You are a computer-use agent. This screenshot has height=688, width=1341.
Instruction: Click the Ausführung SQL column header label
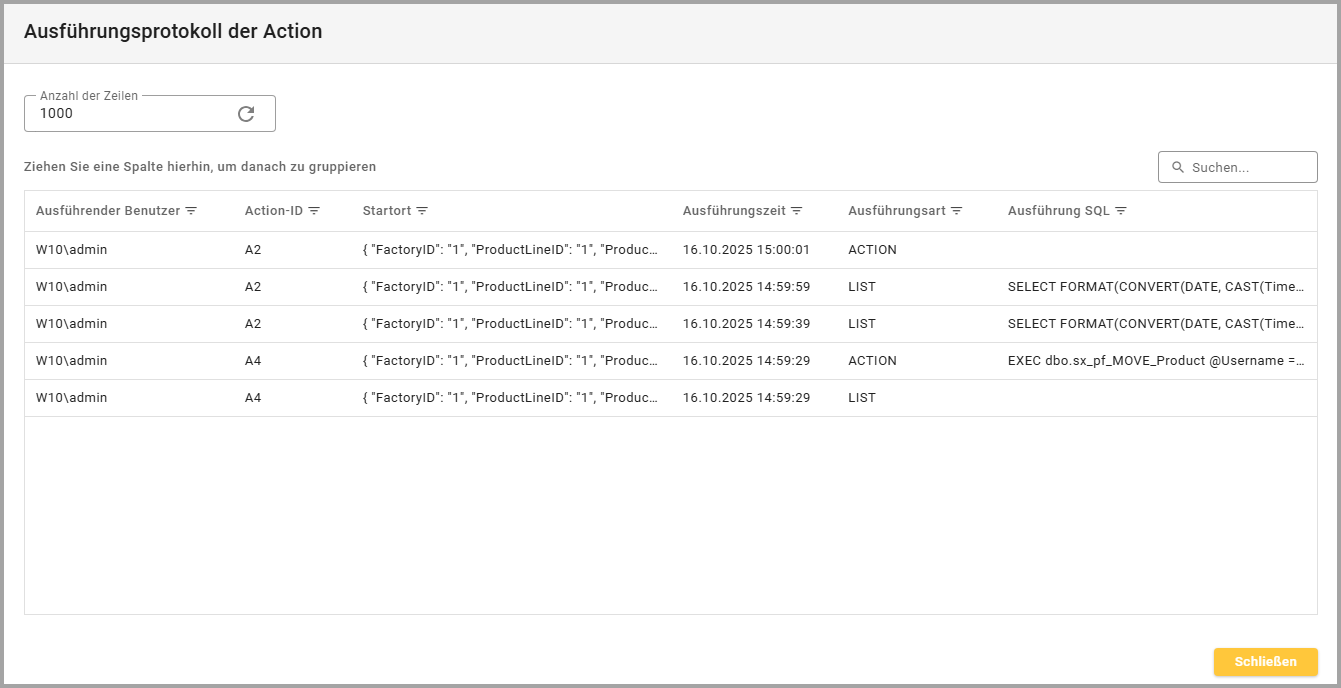(x=1058, y=211)
